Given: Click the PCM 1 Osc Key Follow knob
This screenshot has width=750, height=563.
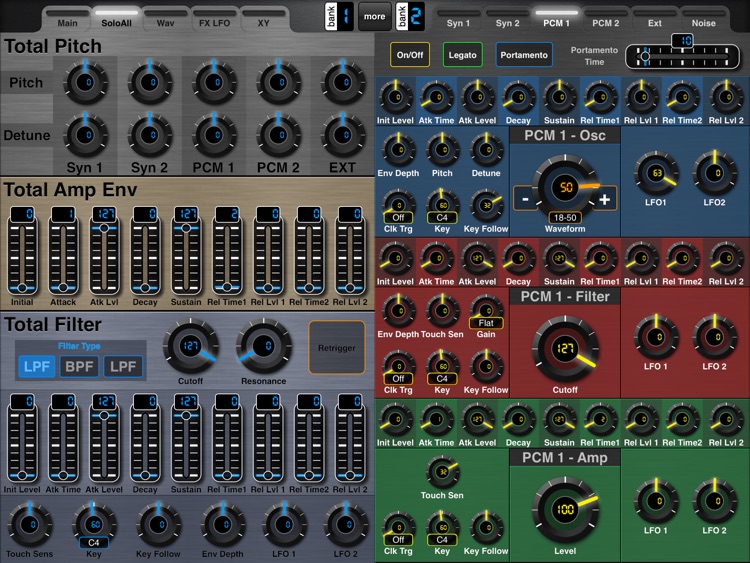Looking at the screenshot, I should pos(486,206).
